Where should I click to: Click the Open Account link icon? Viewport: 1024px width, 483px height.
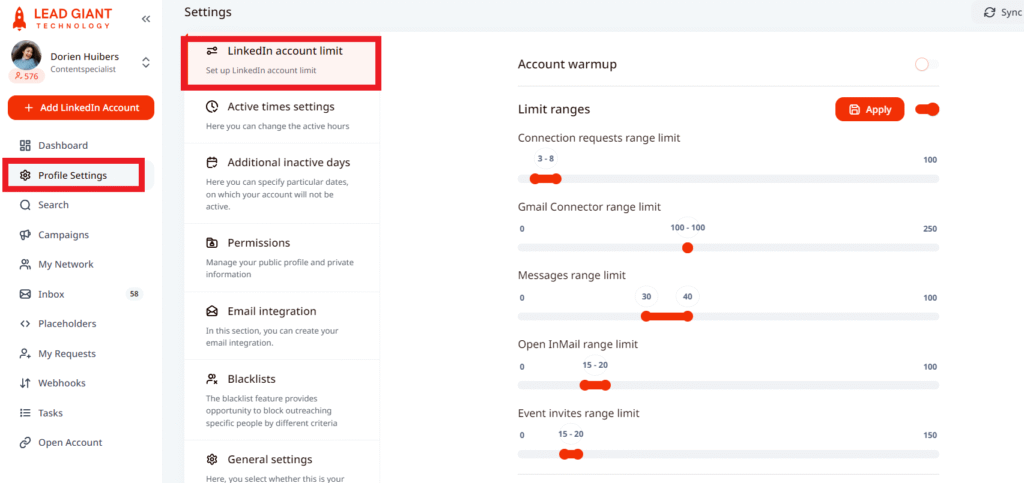25,443
